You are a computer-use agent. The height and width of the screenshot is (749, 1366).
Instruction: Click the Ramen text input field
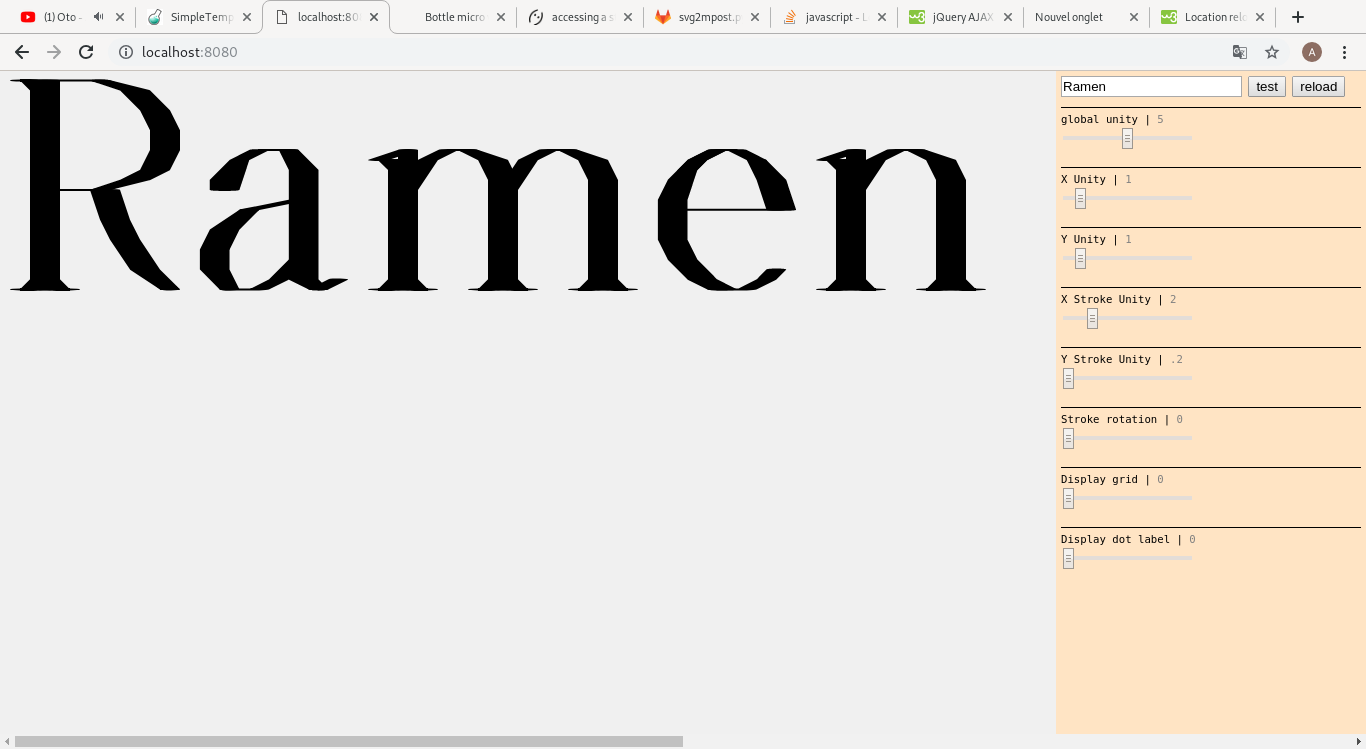tap(1150, 87)
